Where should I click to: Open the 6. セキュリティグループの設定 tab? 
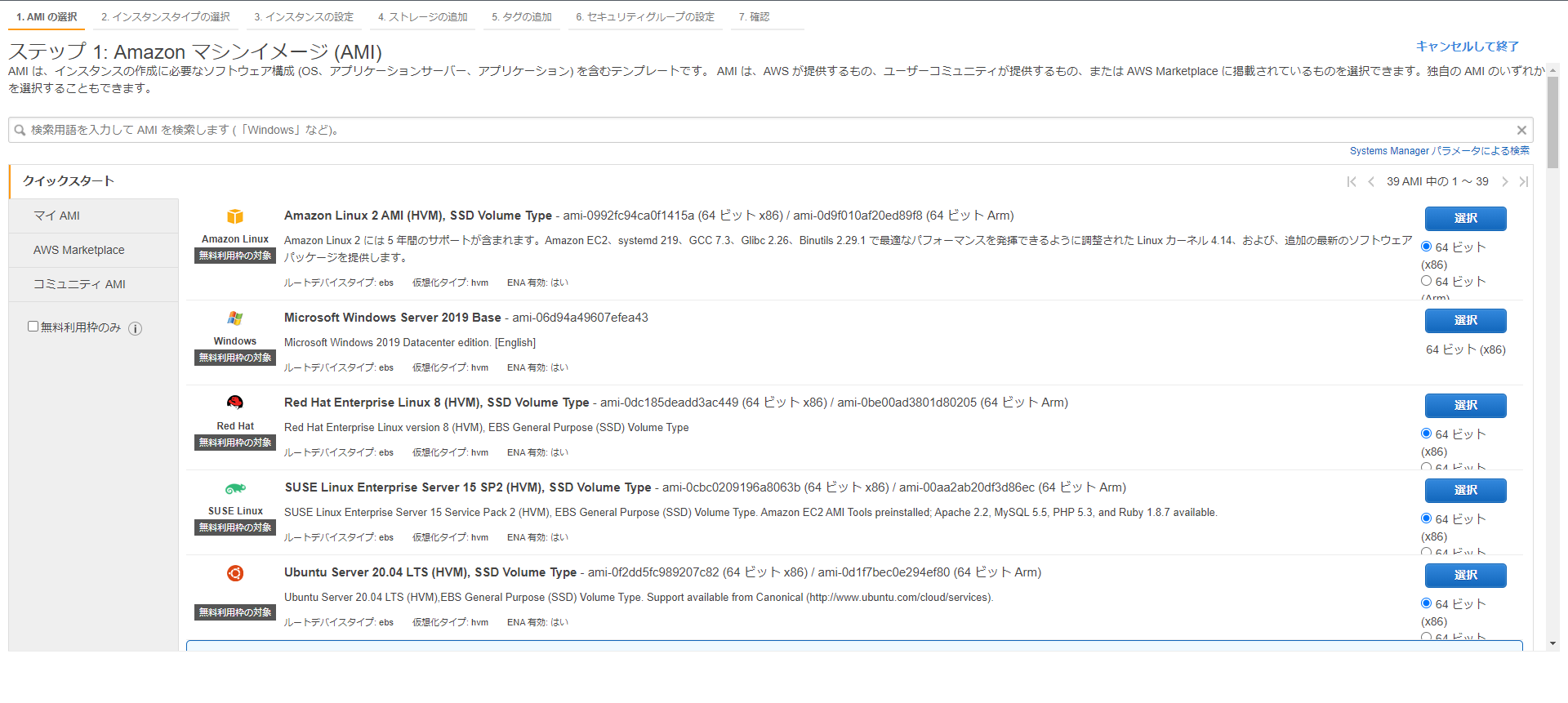[x=645, y=17]
